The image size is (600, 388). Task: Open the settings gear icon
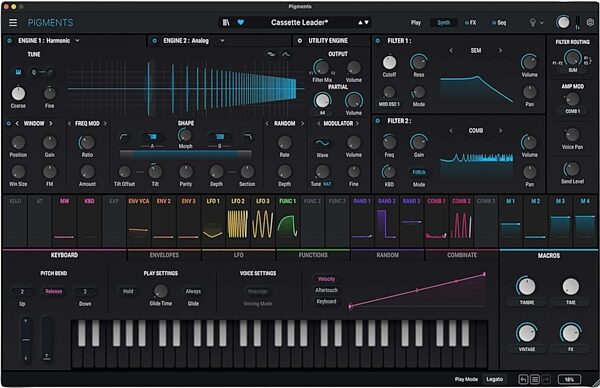tap(590, 23)
